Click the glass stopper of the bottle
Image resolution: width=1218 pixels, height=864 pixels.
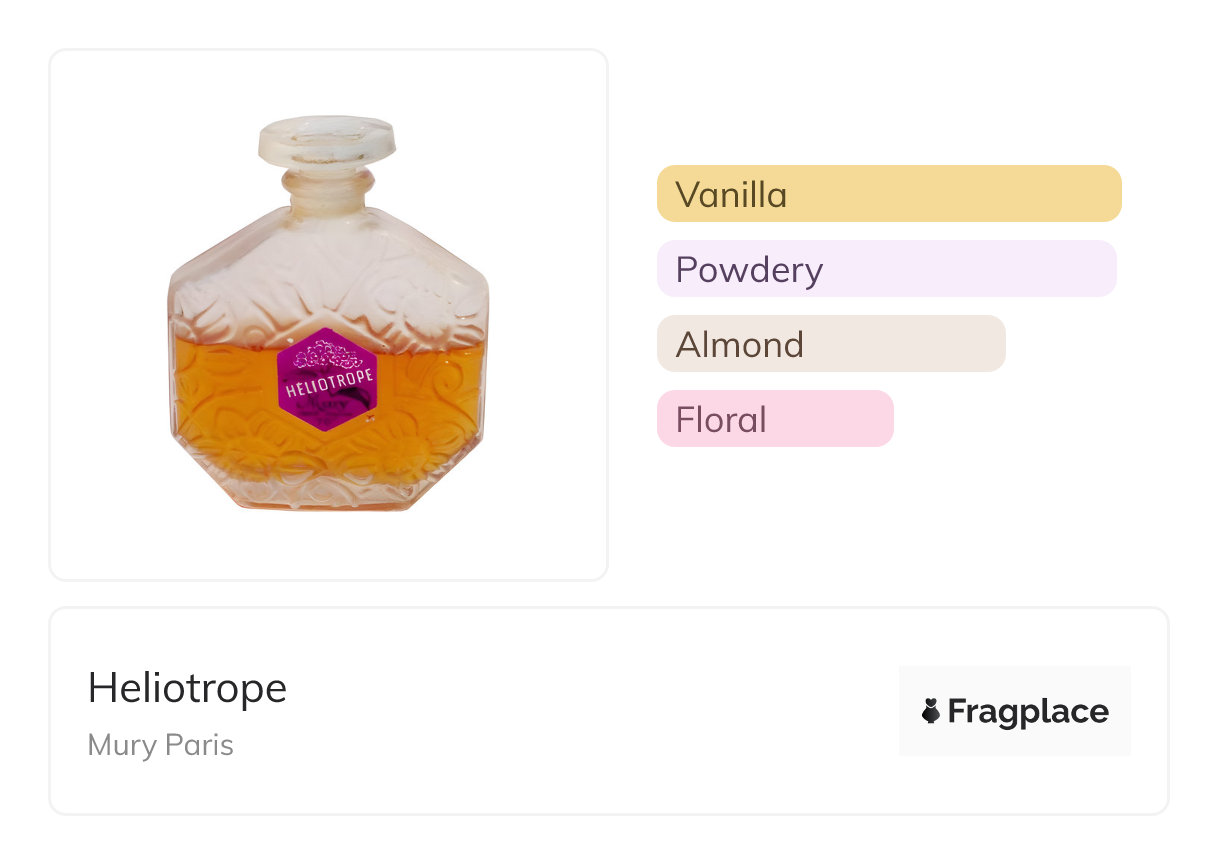point(326,140)
